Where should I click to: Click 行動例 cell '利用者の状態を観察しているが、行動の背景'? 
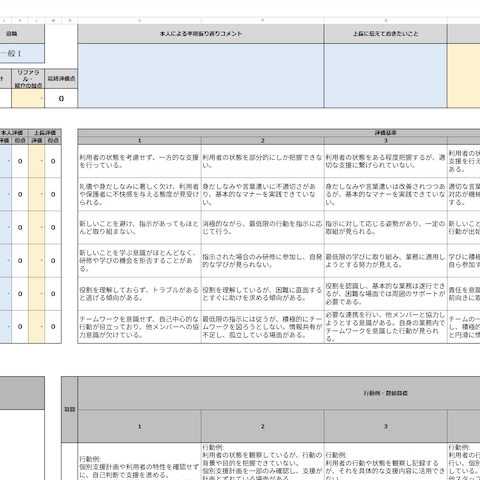click(x=262, y=462)
